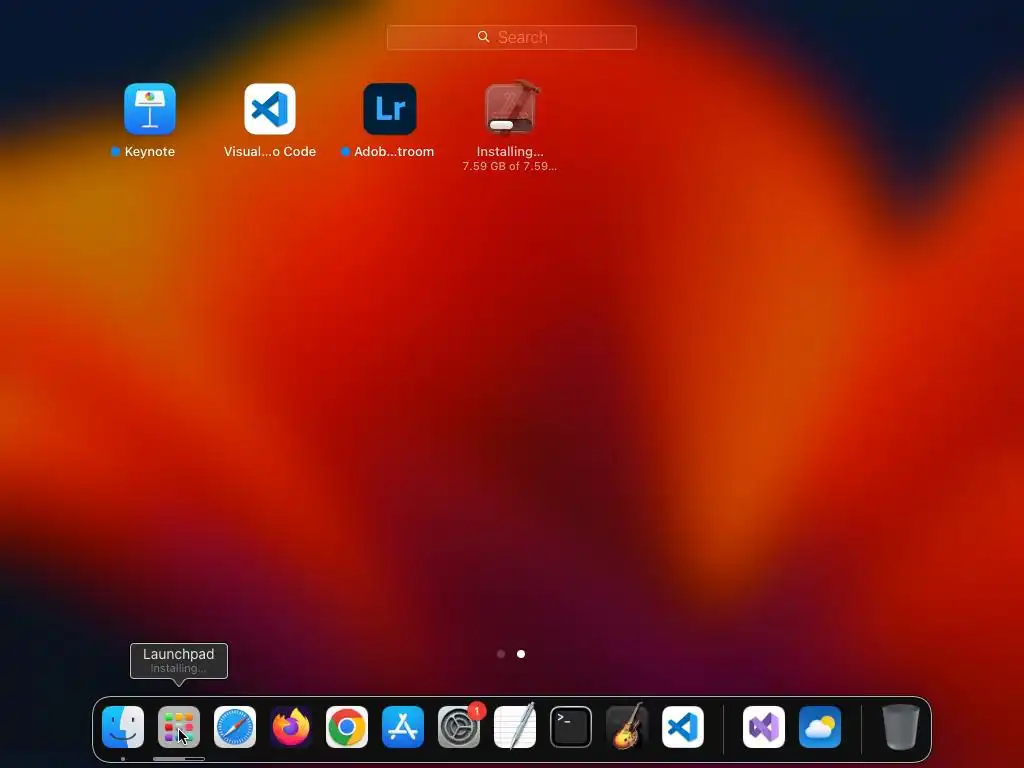Open Finder from the Dock
This screenshot has height=768, width=1024.
pos(123,727)
